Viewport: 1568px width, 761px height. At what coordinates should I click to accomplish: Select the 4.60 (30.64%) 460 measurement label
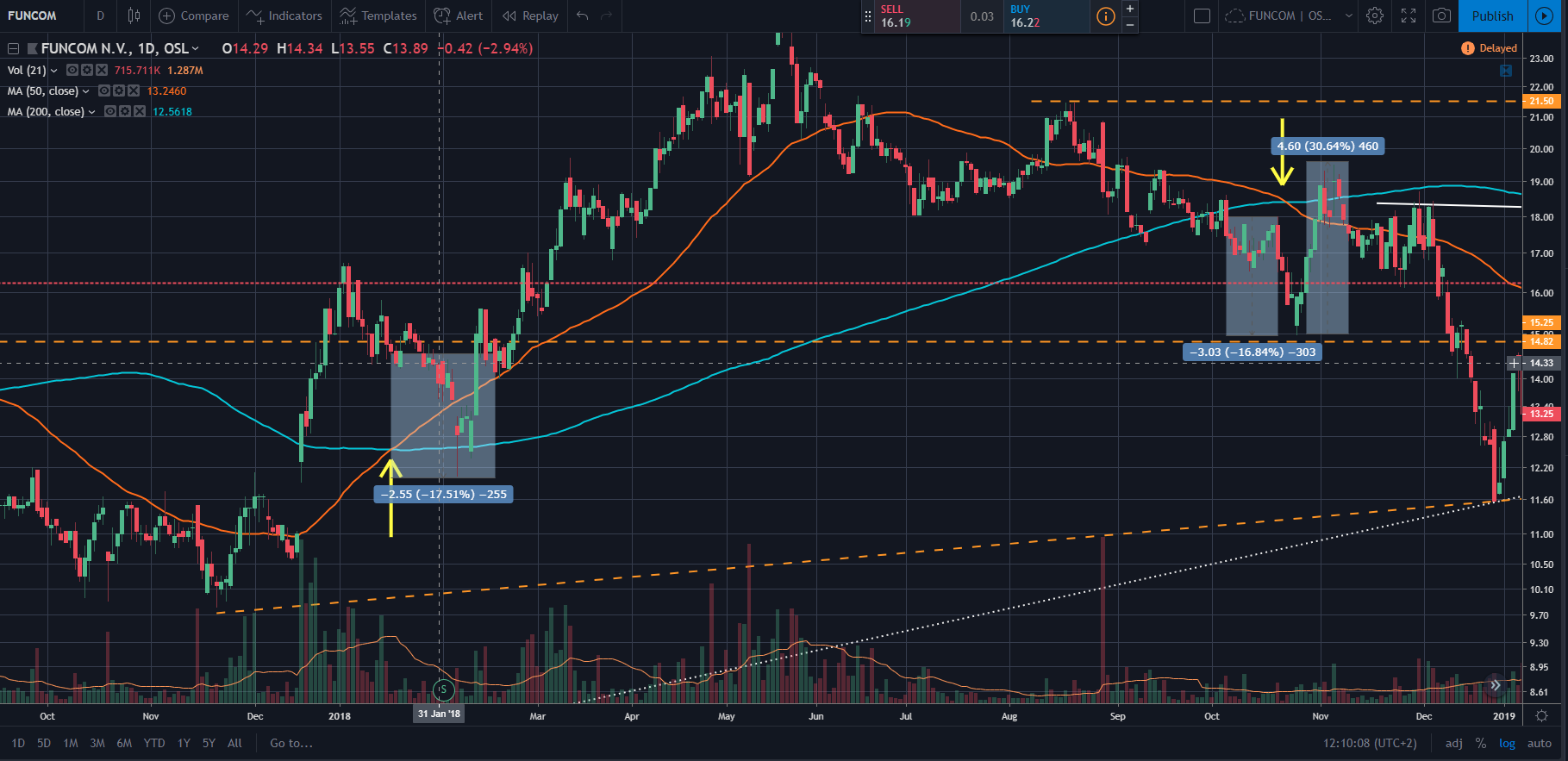click(1327, 146)
